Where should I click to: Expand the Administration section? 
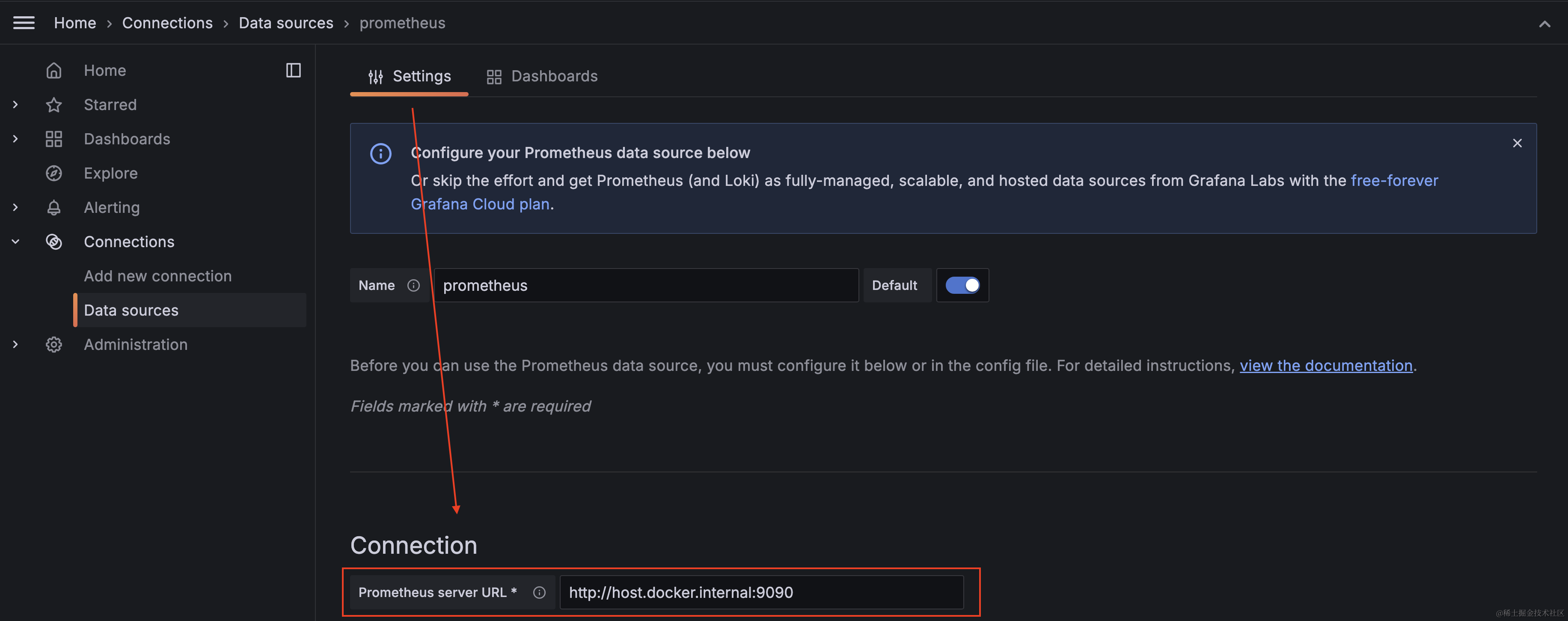[x=16, y=345]
